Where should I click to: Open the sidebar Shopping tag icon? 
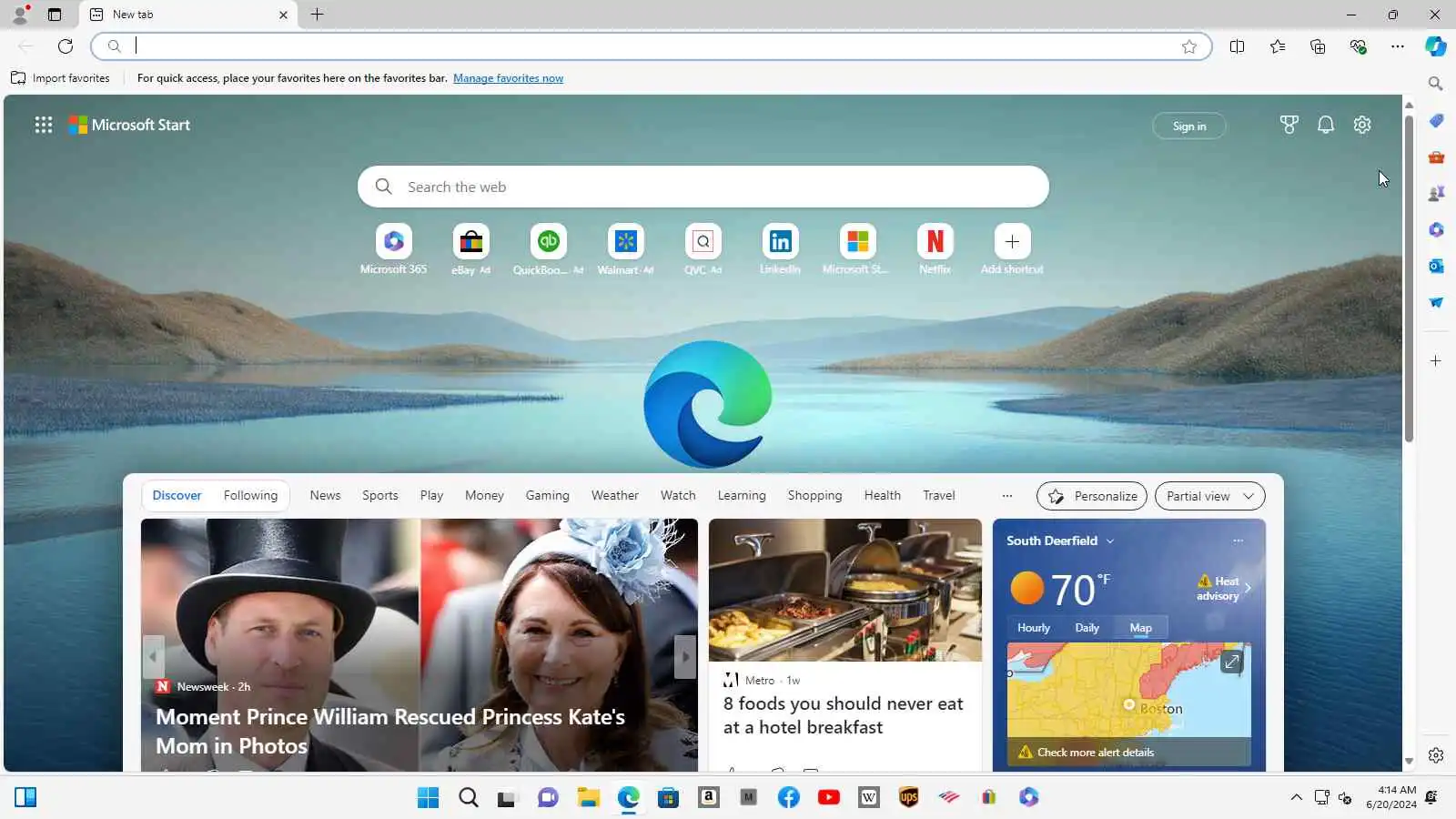tap(1436, 121)
